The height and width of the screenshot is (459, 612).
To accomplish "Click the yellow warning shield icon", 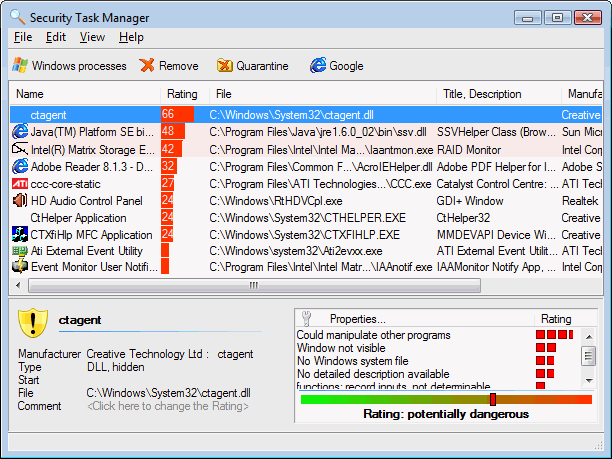I will click(33, 323).
